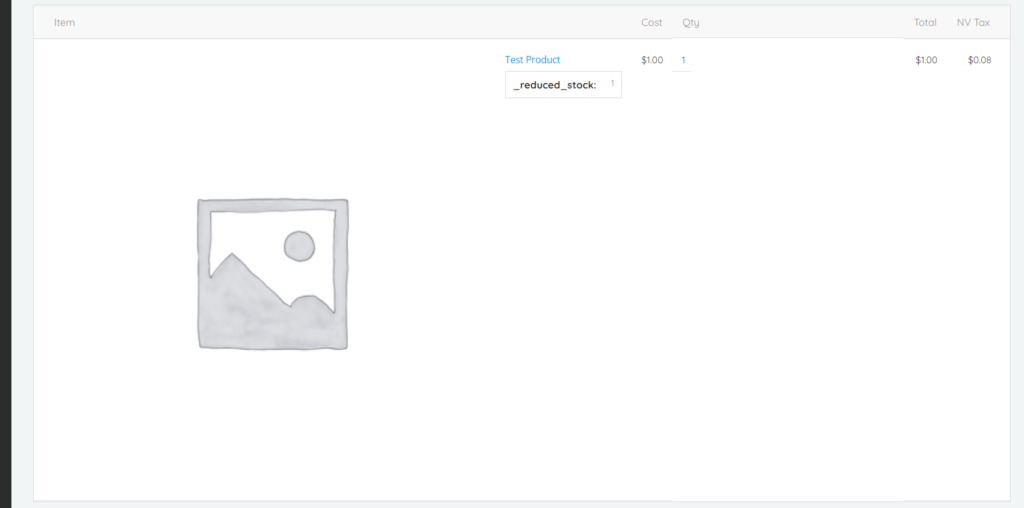Click empty header space between Item and Cost

(350, 22)
